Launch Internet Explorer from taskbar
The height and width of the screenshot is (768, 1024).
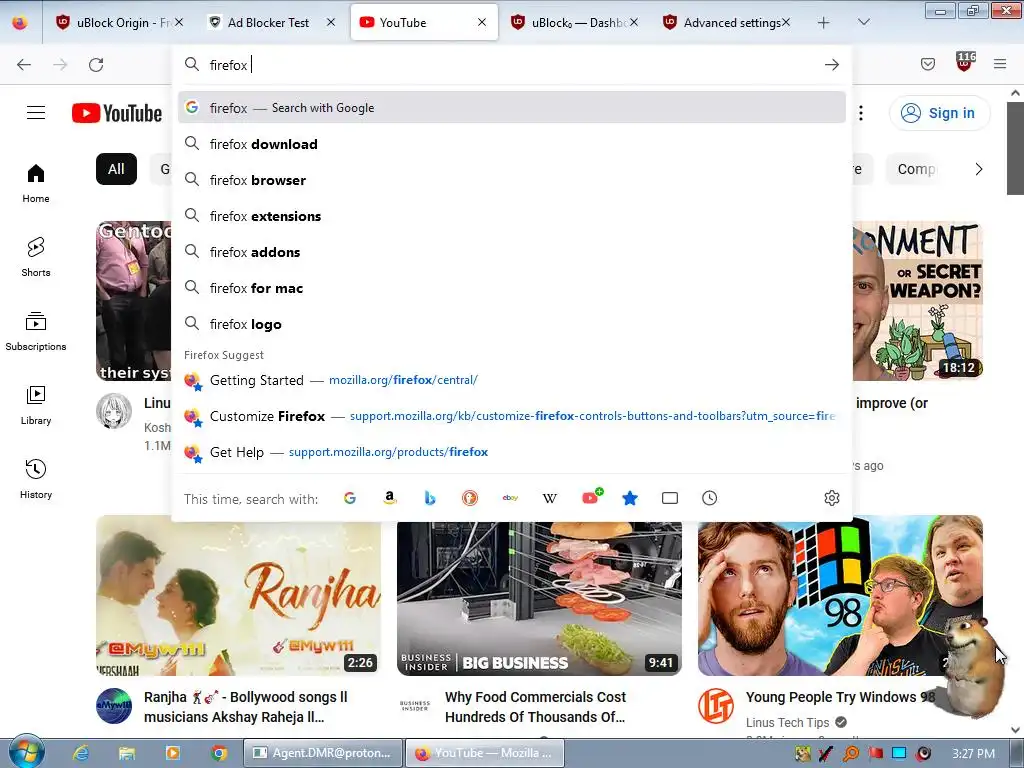tap(80, 753)
